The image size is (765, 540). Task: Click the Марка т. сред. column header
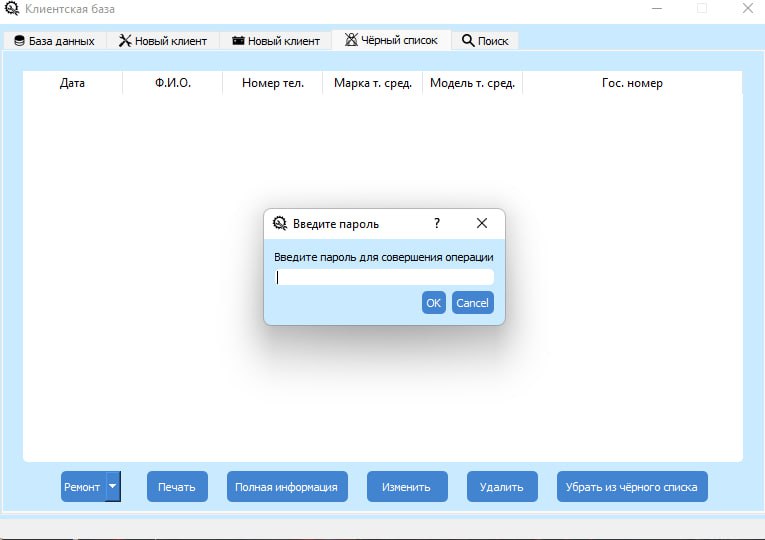pyautogui.click(x=373, y=83)
